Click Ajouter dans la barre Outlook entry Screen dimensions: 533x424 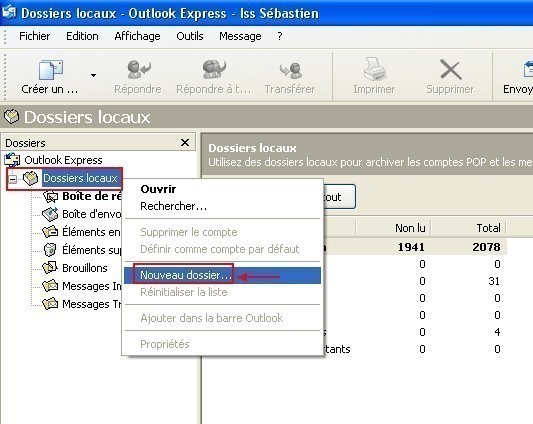[x=222, y=318]
